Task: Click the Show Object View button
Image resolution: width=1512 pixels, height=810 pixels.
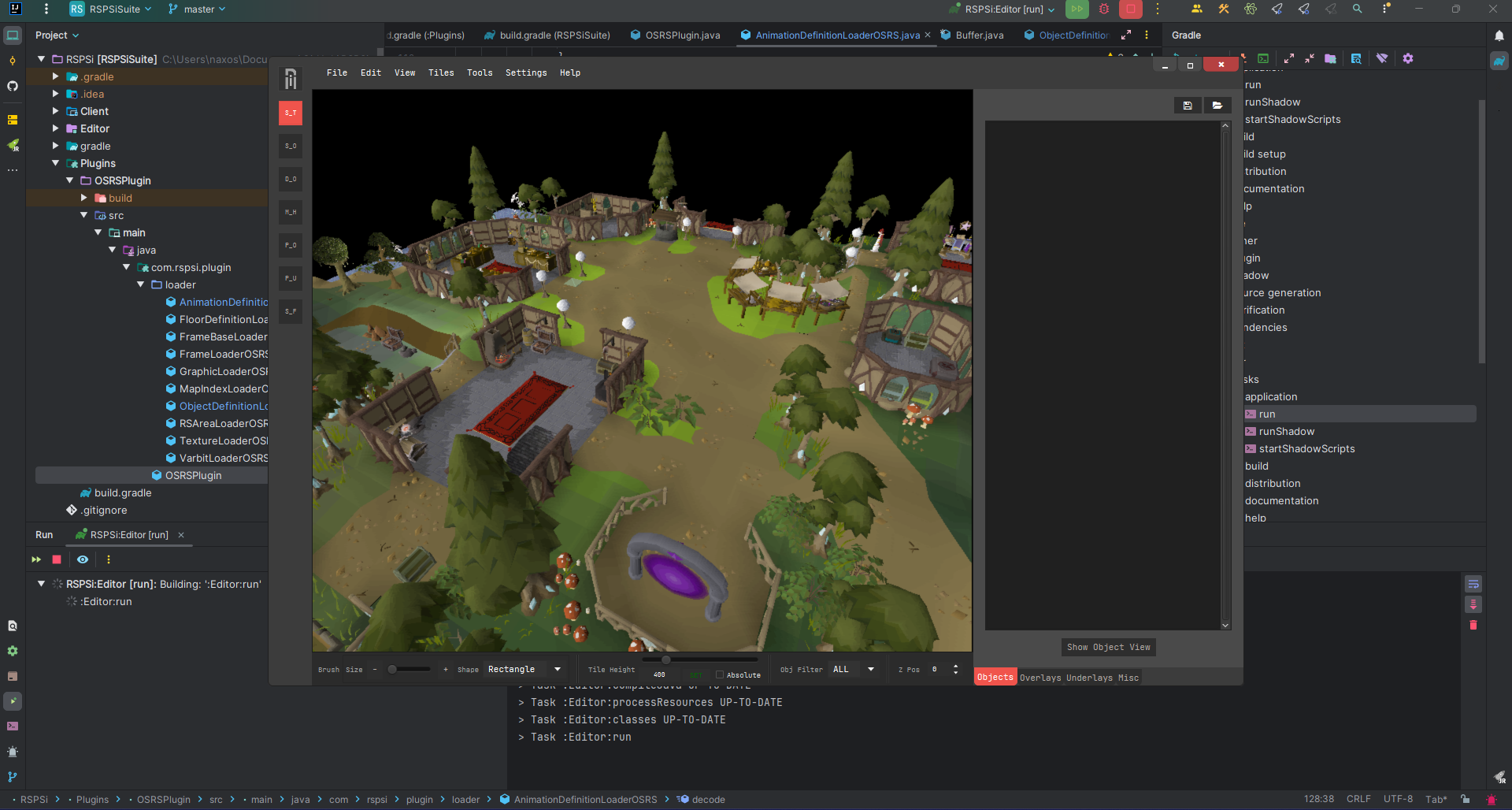Action: (1108, 648)
